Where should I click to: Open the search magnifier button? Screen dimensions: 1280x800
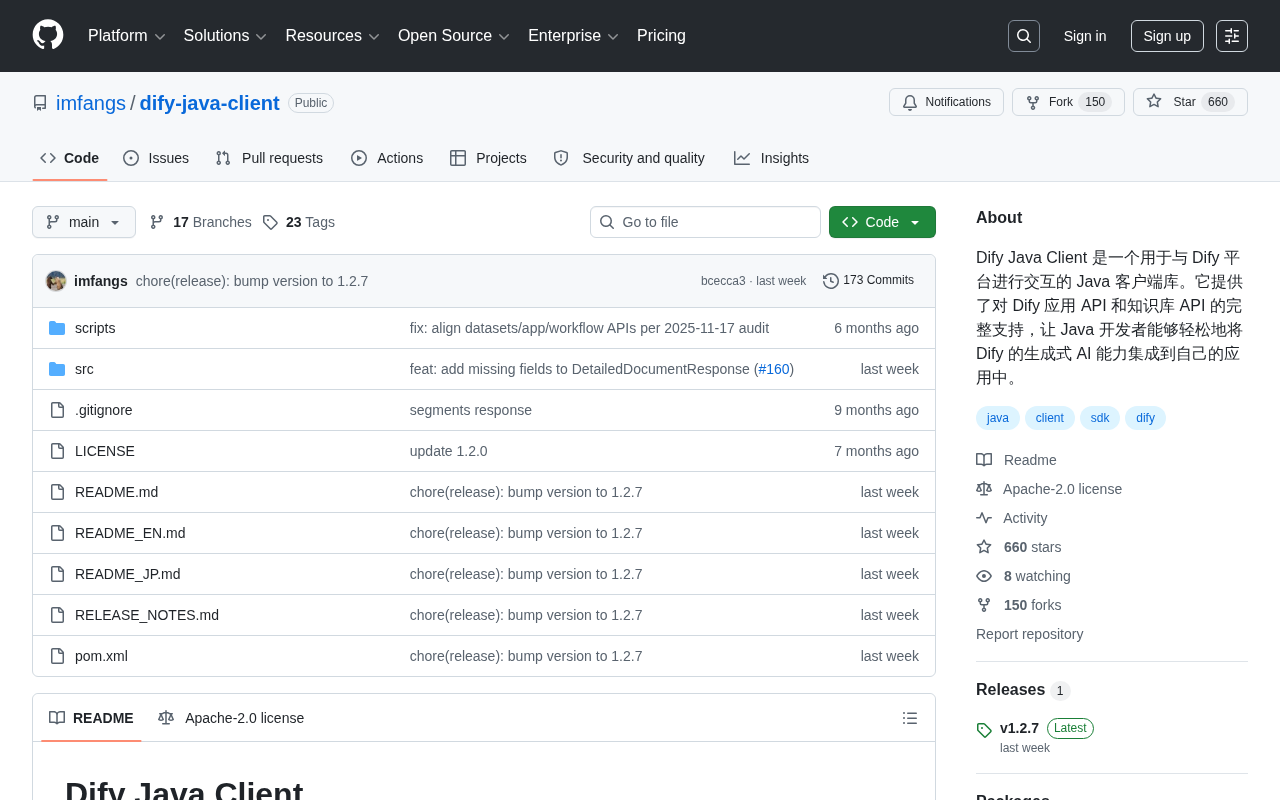[1024, 36]
